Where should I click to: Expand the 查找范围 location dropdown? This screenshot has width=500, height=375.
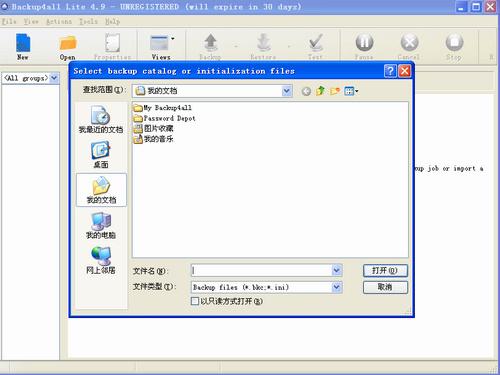pyautogui.click(x=286, y=91)
